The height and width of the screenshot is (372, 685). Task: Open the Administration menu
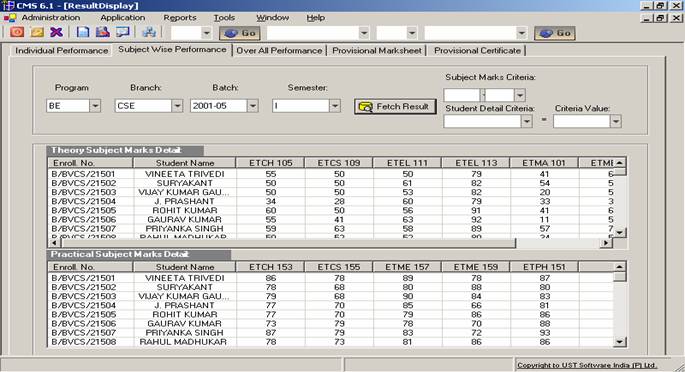tap(51, 17)
